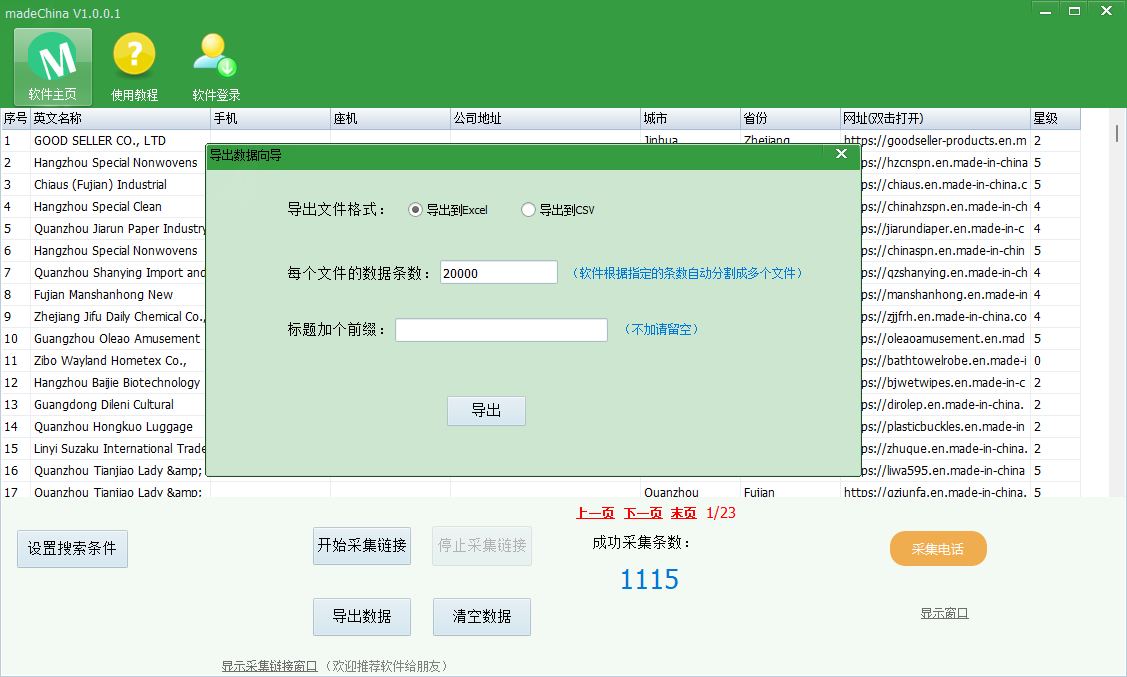The height and width of the screenshot is (677, 1127).
Task: Click the 每个文件的数据条数 input field
Action: [x=499, y=272]
